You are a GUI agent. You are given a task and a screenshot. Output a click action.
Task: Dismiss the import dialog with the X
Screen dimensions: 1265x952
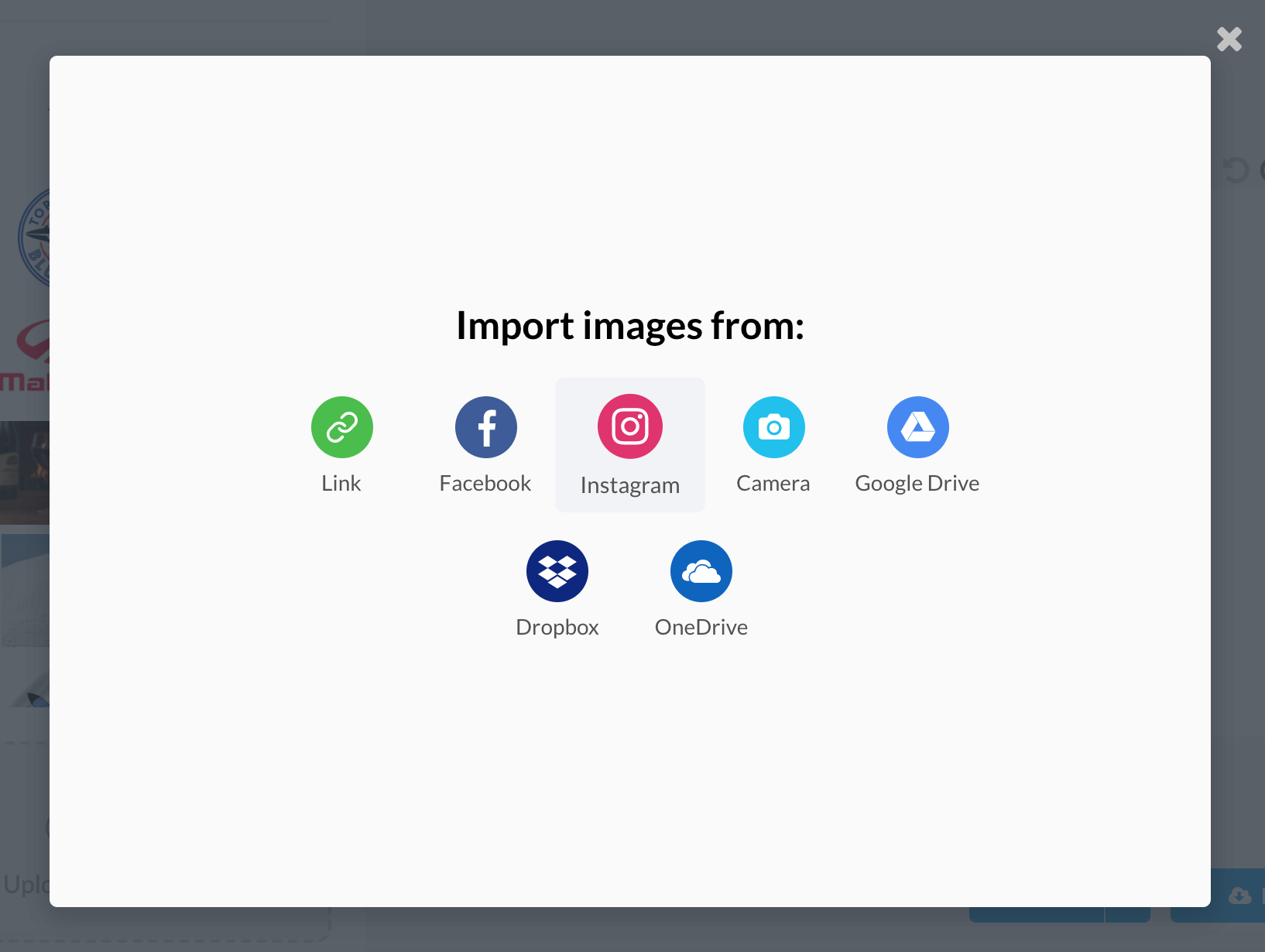pyautogui.click(x=1229, y=38)
